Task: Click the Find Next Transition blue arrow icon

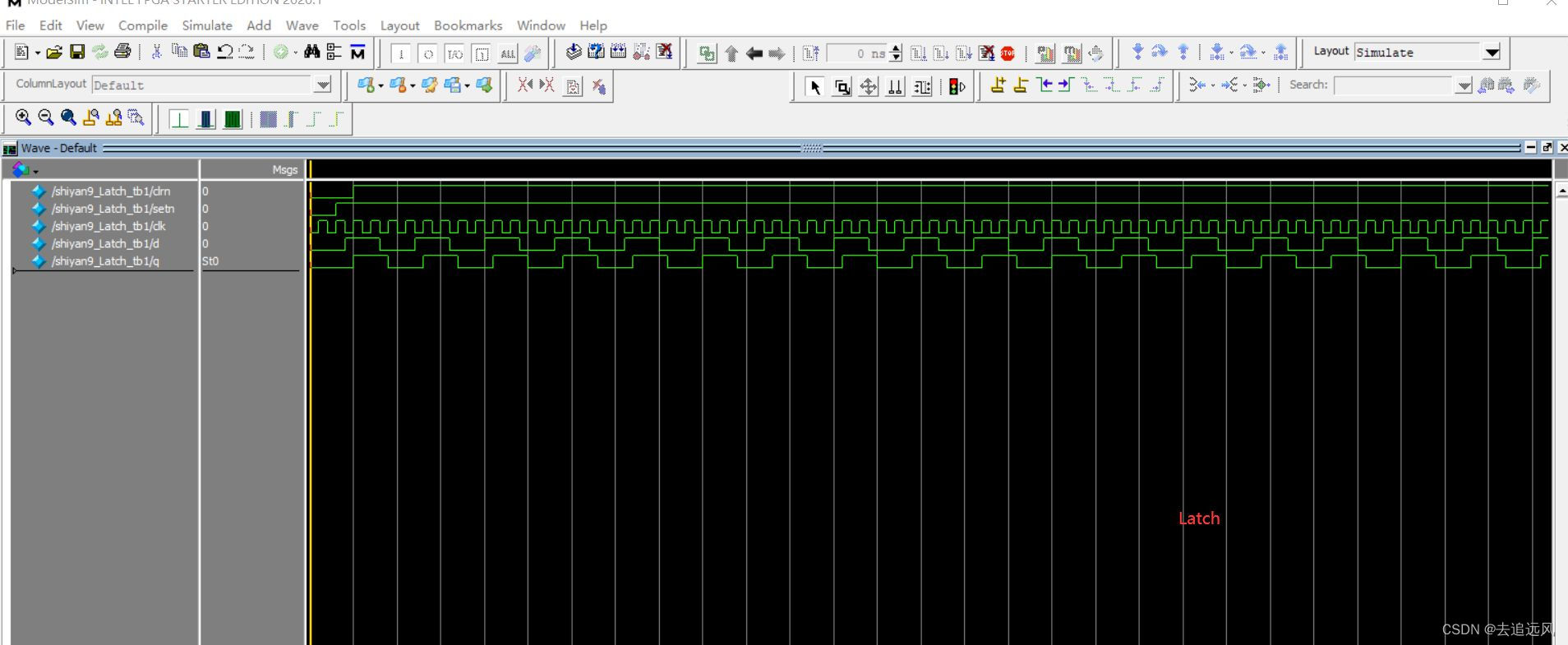Action: point(1066,85)
